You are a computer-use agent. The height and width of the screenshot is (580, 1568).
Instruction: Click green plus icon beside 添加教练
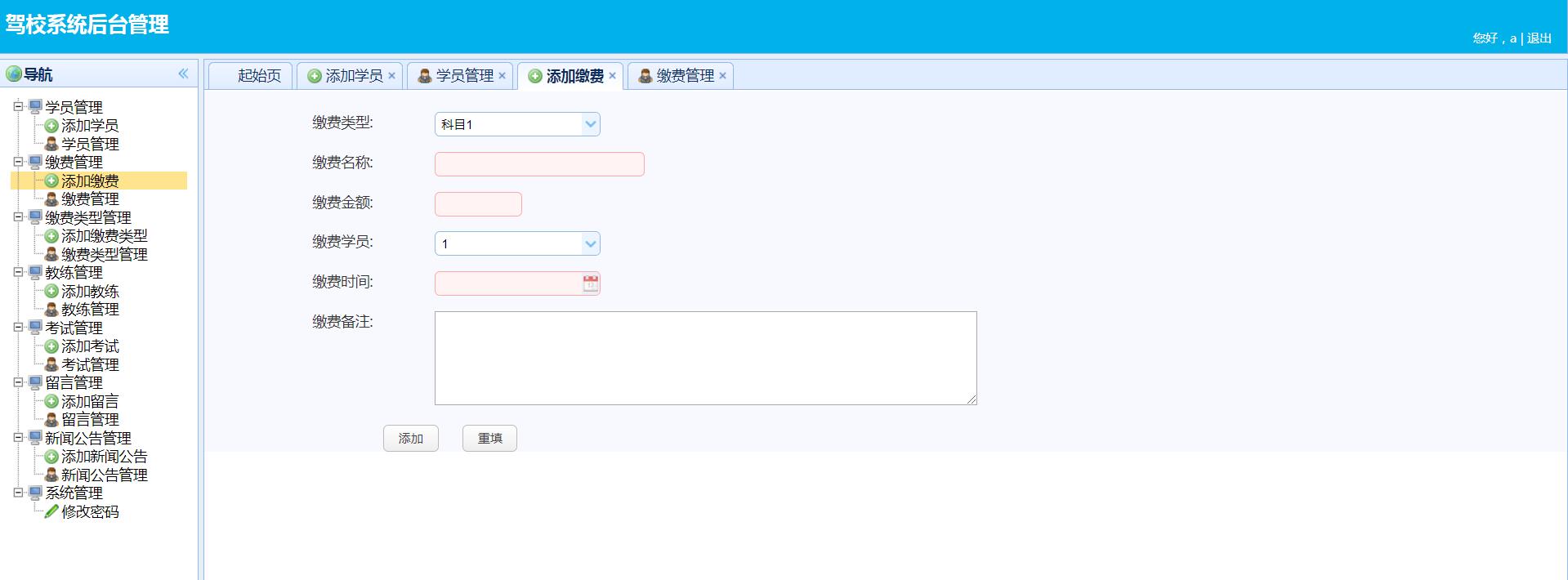(x=51, y=292)
